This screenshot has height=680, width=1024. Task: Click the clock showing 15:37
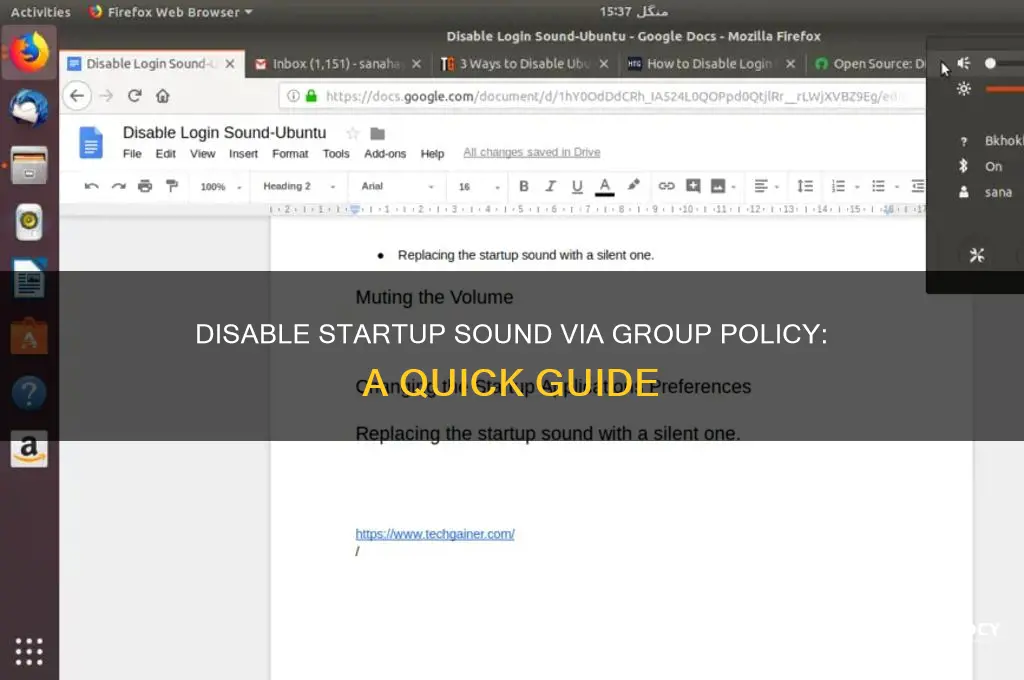633,12
